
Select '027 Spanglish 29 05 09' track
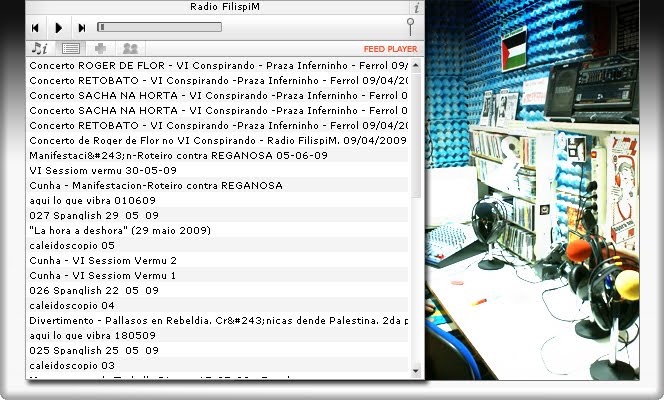(x=218, y=215)
